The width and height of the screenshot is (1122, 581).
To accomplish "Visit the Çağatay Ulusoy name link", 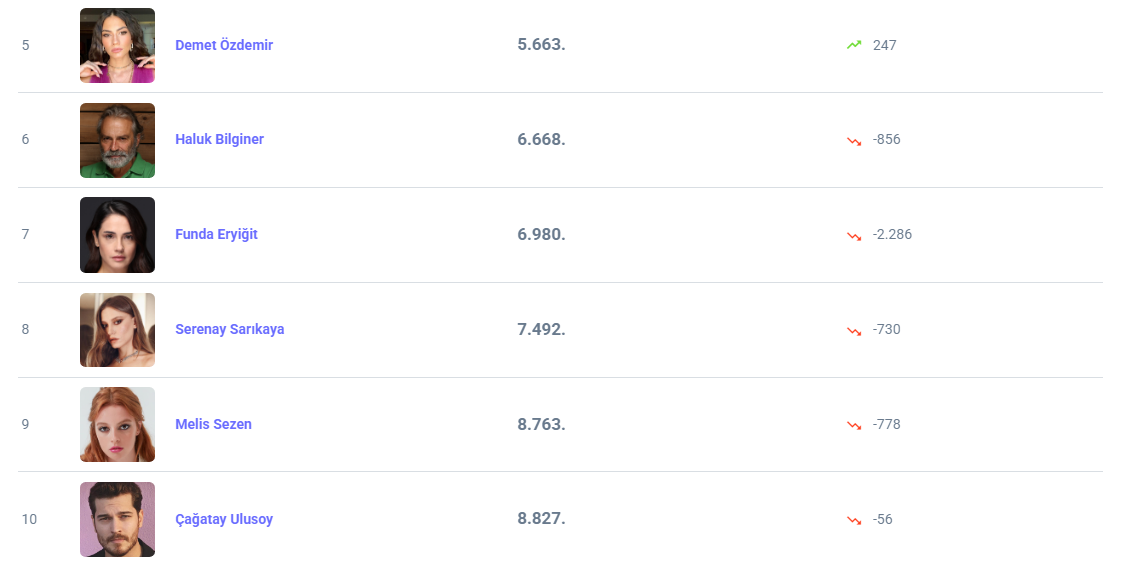I will pyautogui.click(x=224, y=519).
